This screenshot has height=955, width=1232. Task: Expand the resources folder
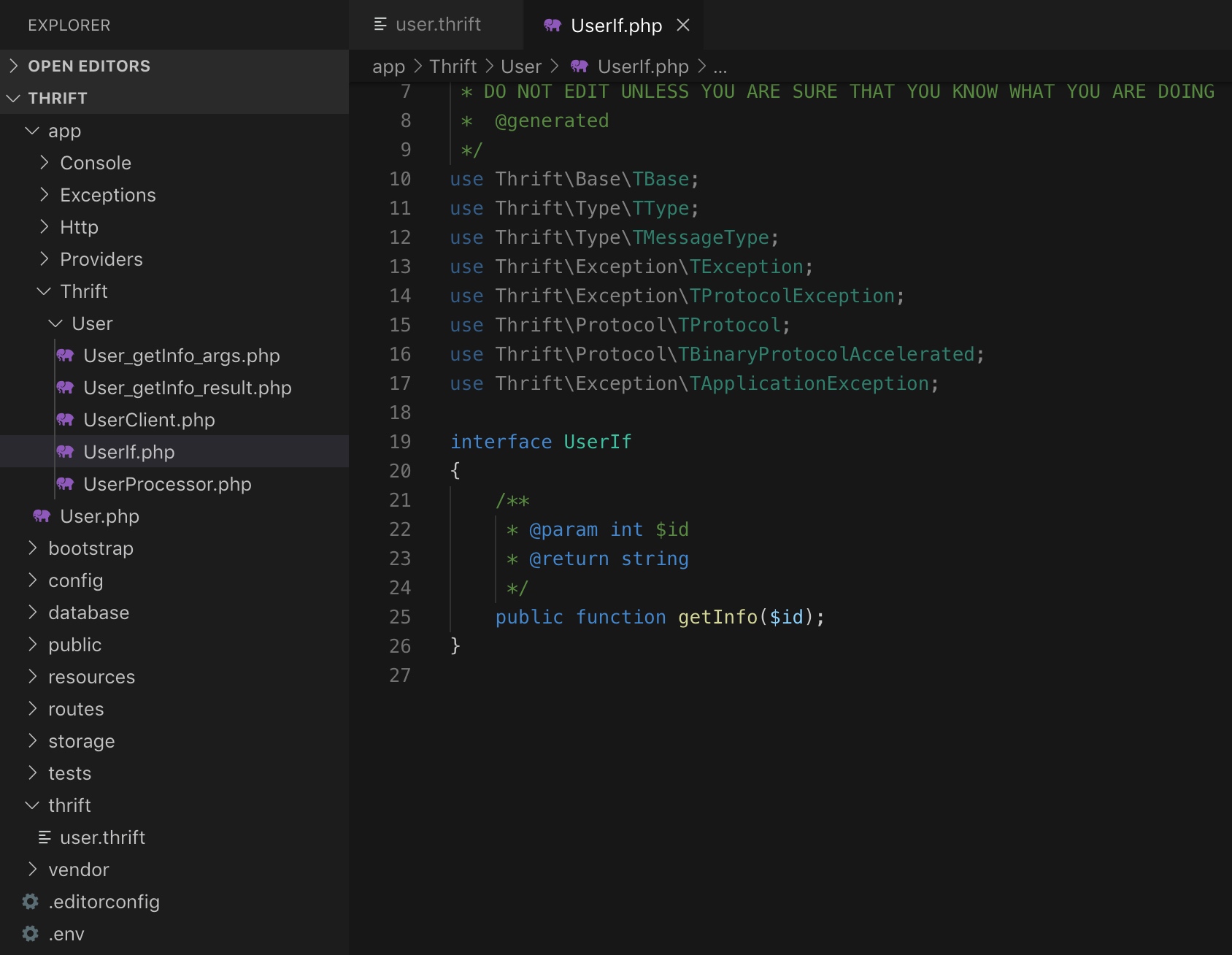tap(174, 677)
